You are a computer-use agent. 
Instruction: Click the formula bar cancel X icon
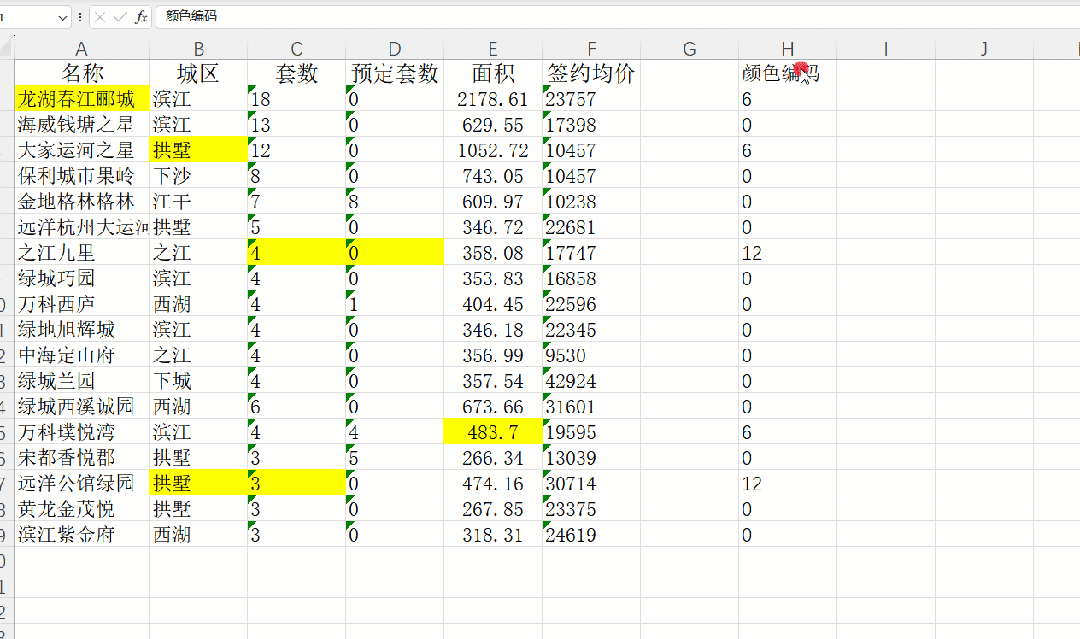point(100,17)
